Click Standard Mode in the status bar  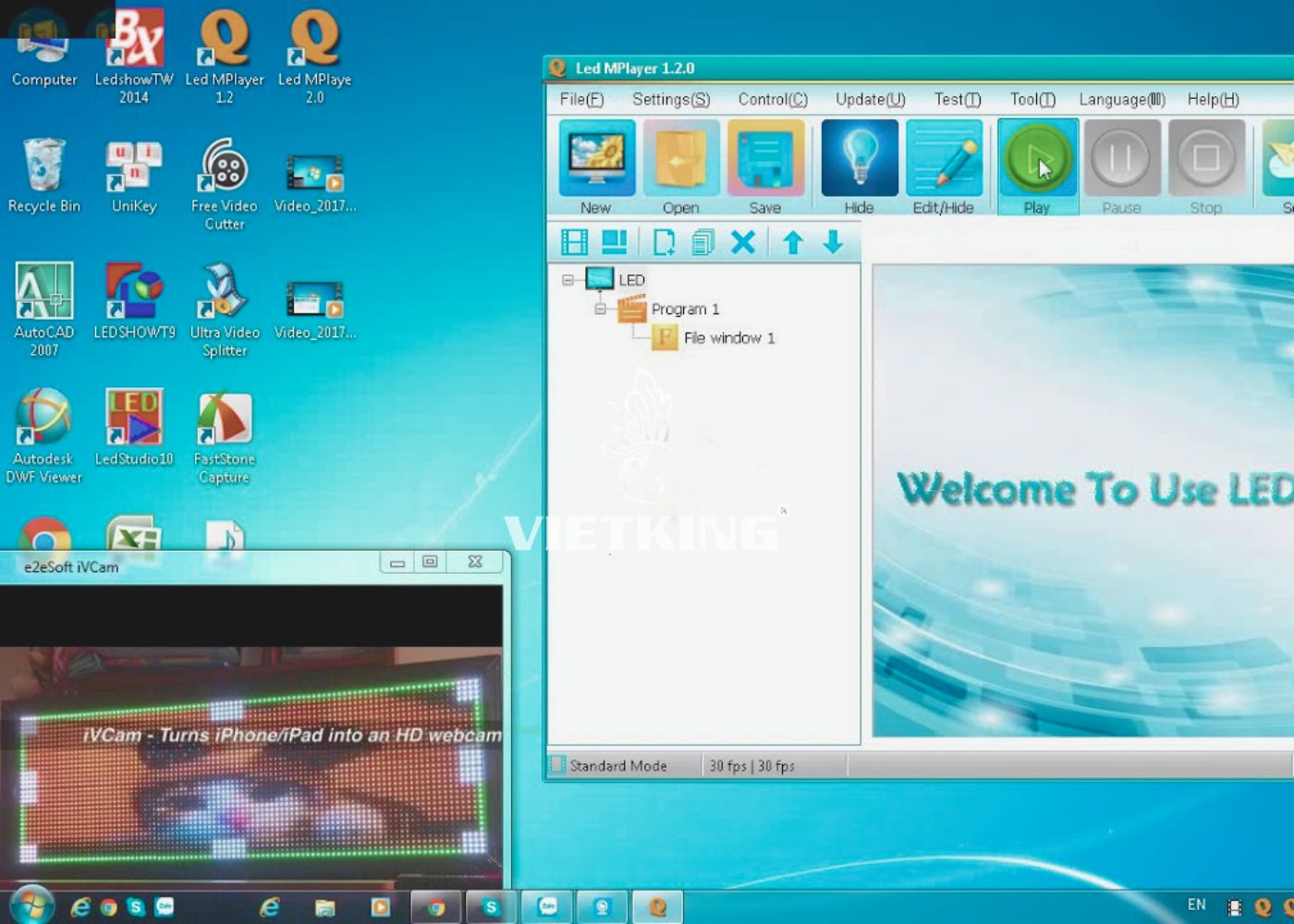point(617,766)
